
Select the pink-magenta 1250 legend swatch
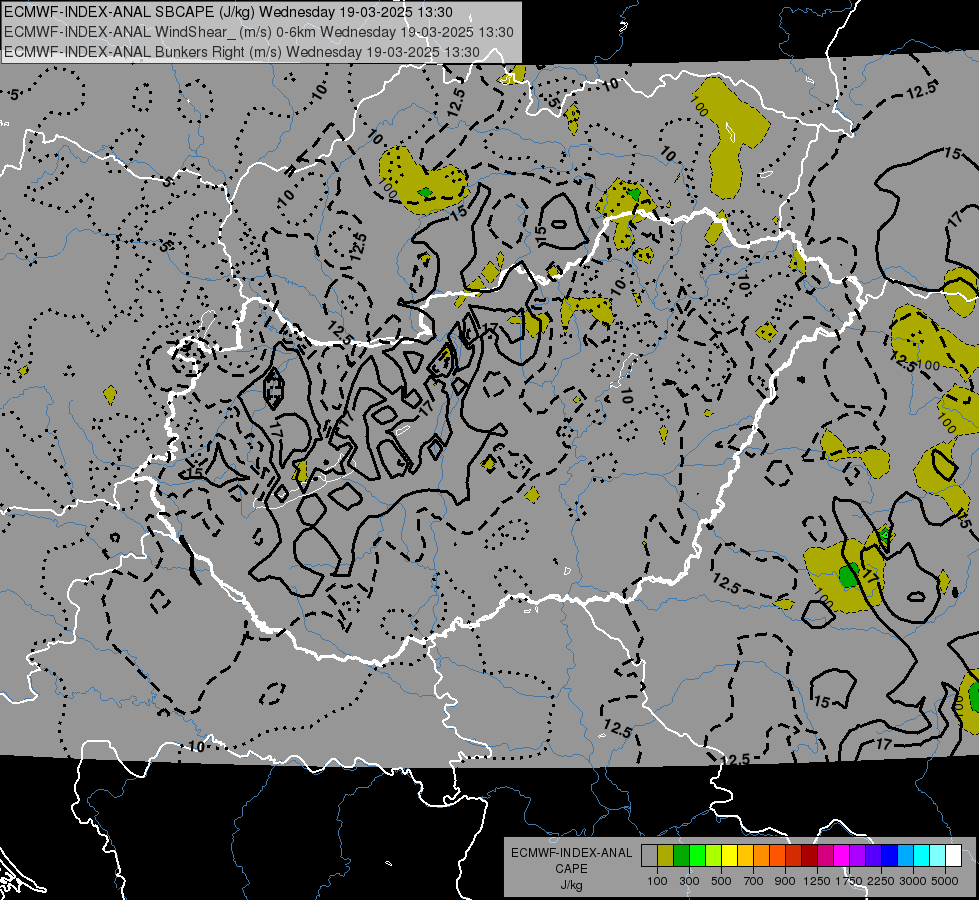tap(825, 855)
